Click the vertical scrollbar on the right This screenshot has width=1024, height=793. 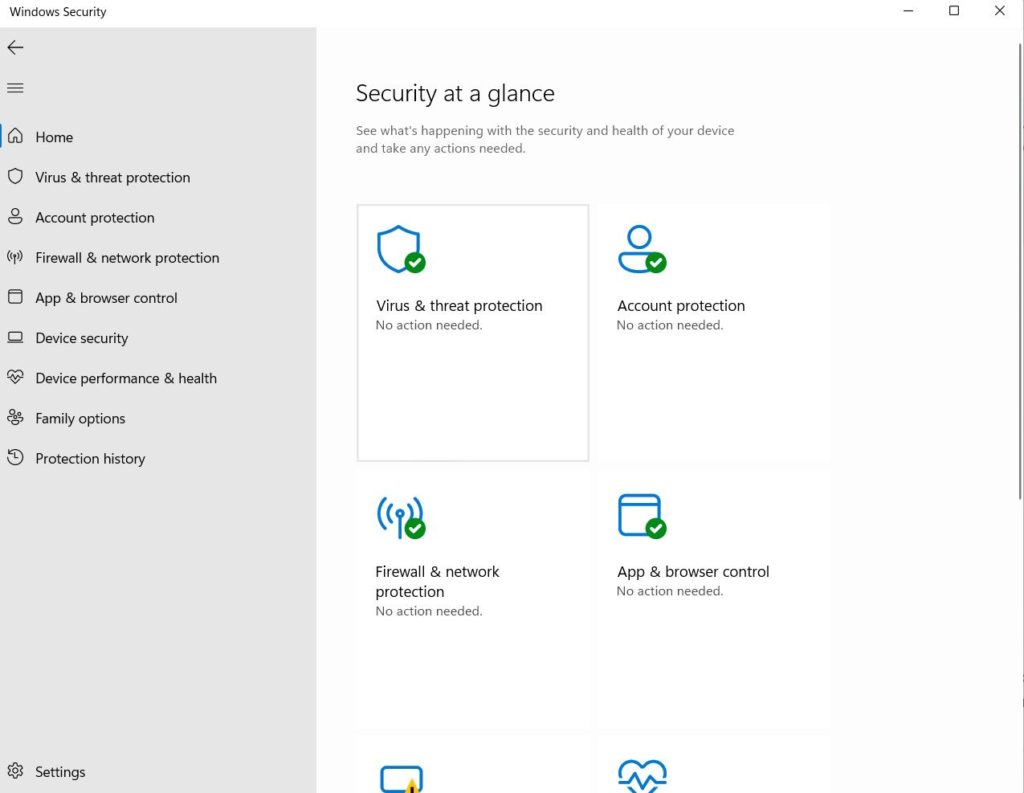click(x=1020, y=271)
